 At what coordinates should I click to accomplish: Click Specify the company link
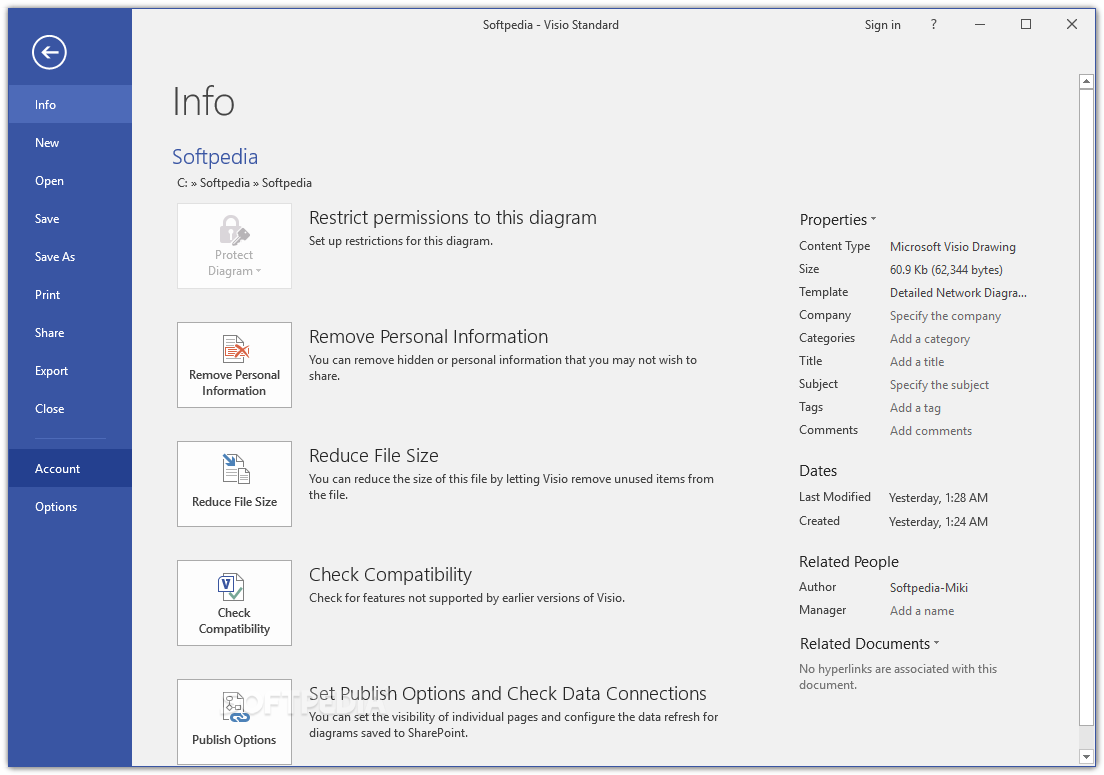click(x=944, y=315)
